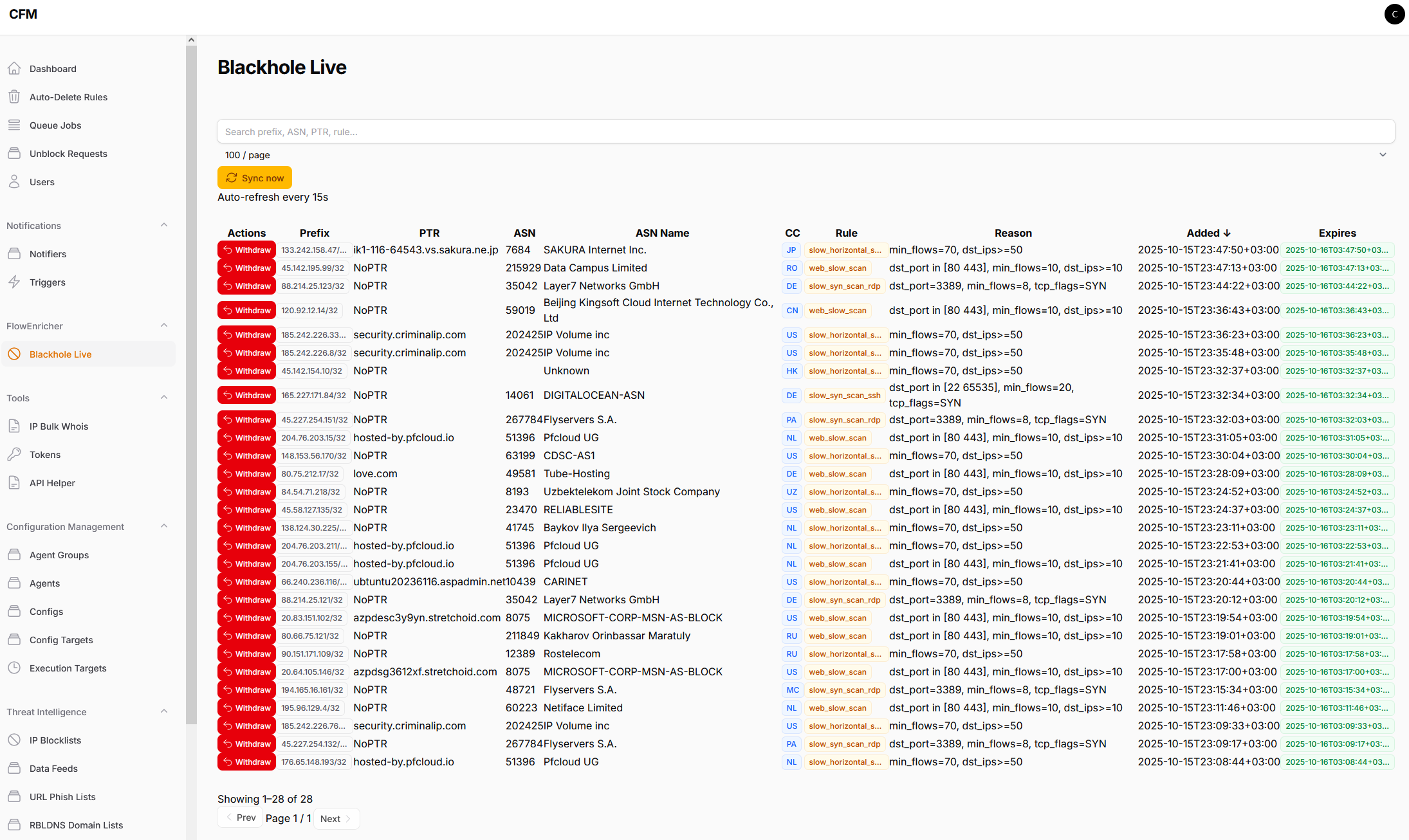Image resolution: width=1409 pixels, height=840 pixels.
Task: Click the Tokens key icon
Action: point(14,455)
